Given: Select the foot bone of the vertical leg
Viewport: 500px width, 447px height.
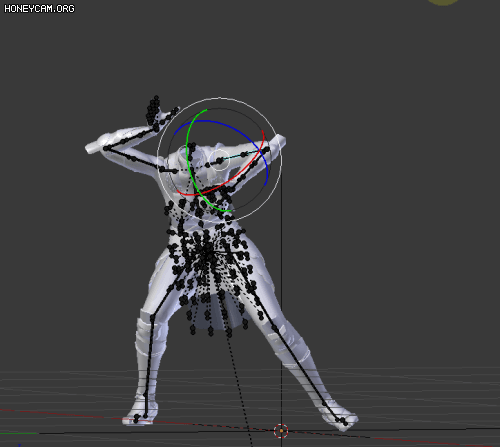Looking at the screenshot, I should coord(141,417).
